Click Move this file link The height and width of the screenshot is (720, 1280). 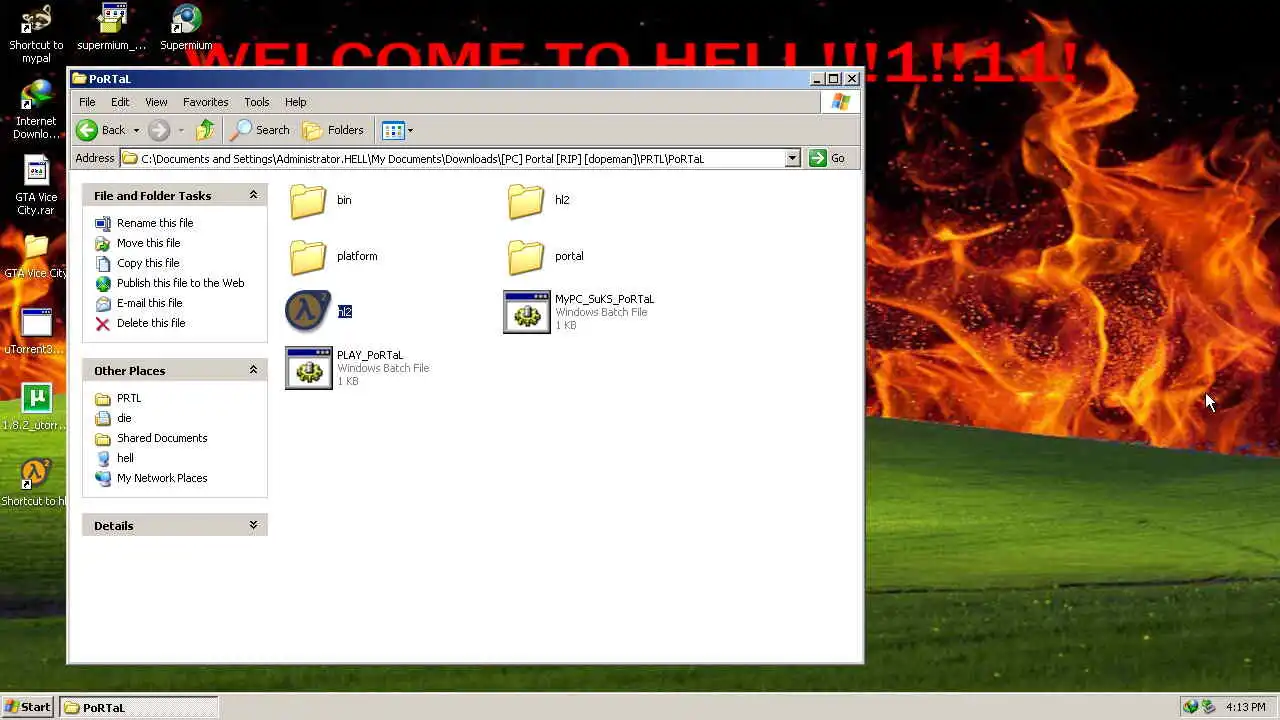click(x=148, y=243)
